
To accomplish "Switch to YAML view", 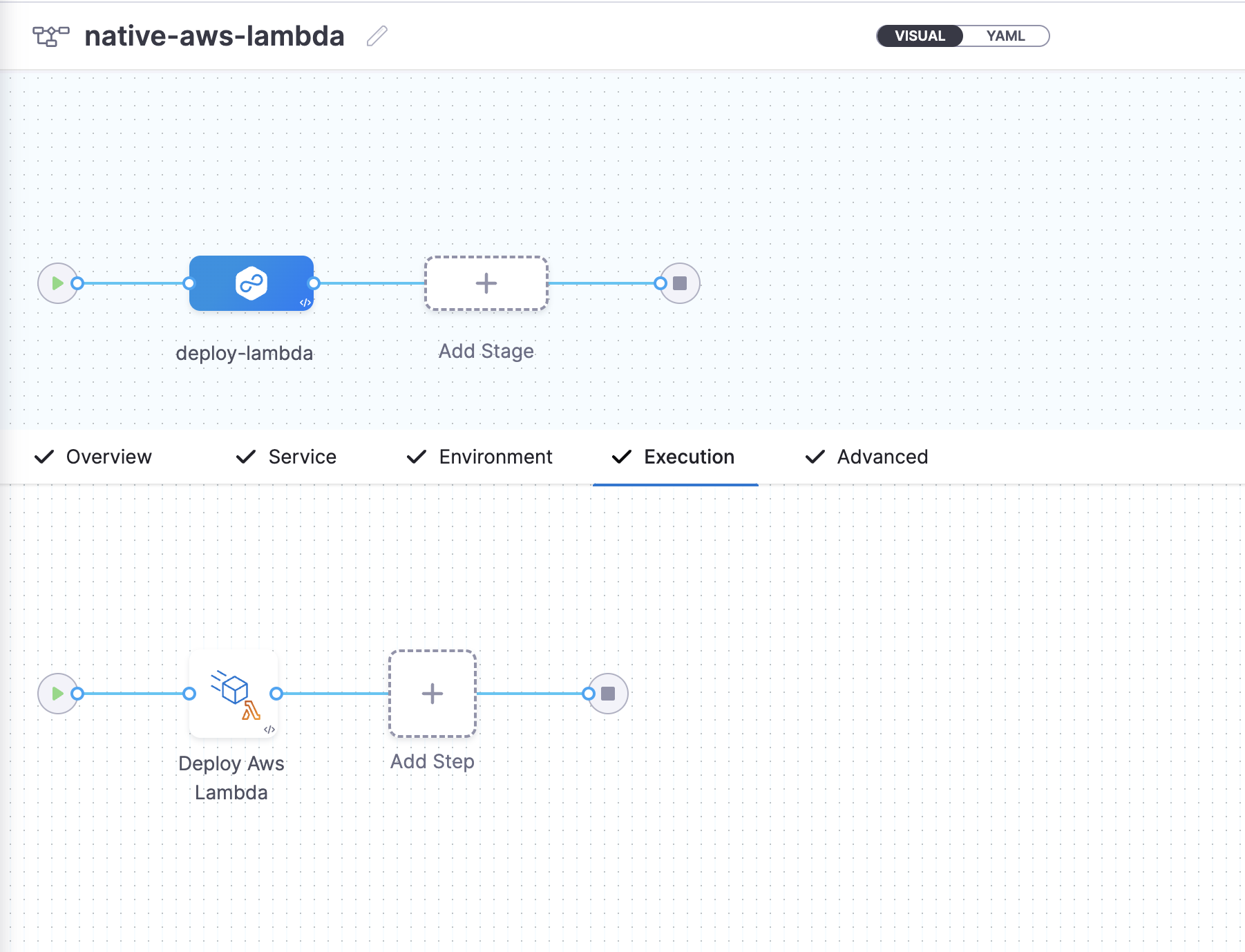I will tap(1005, 36).
